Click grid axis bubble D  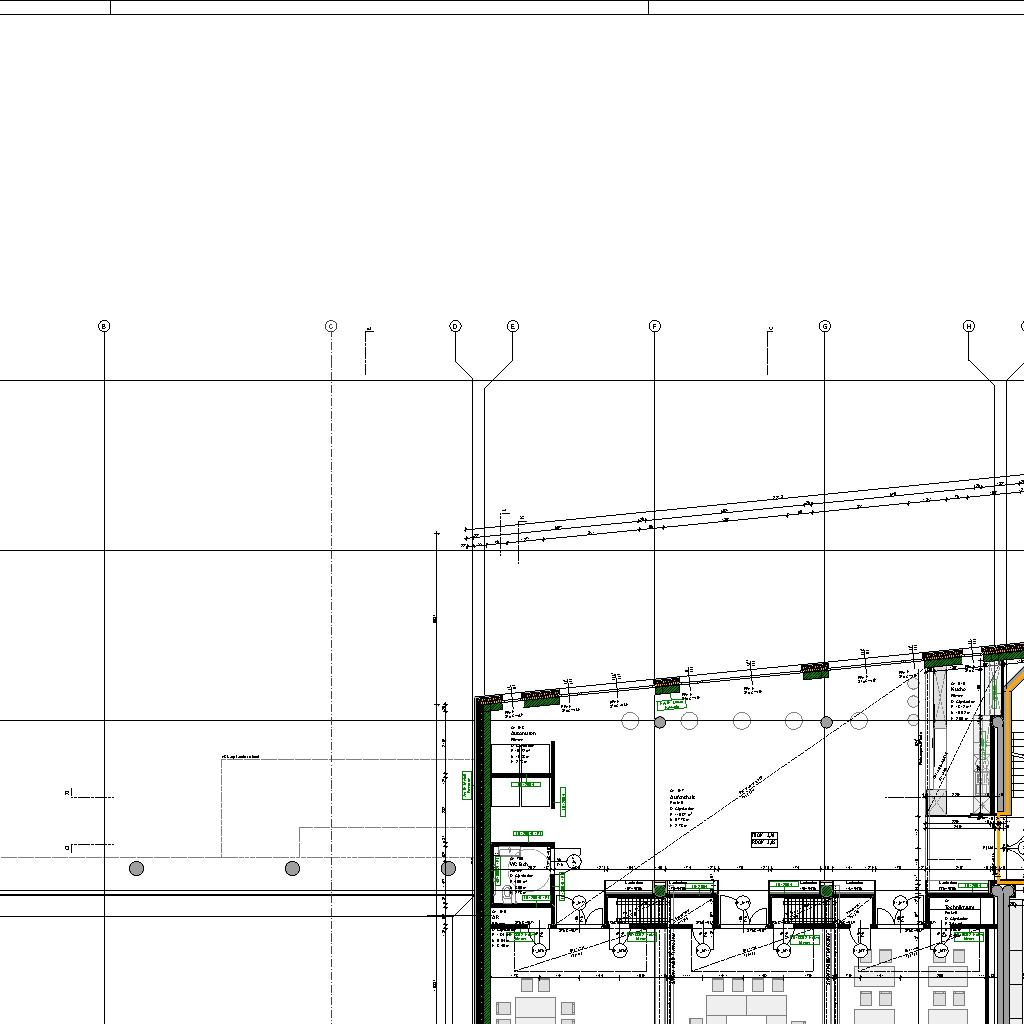coord(455,326)
